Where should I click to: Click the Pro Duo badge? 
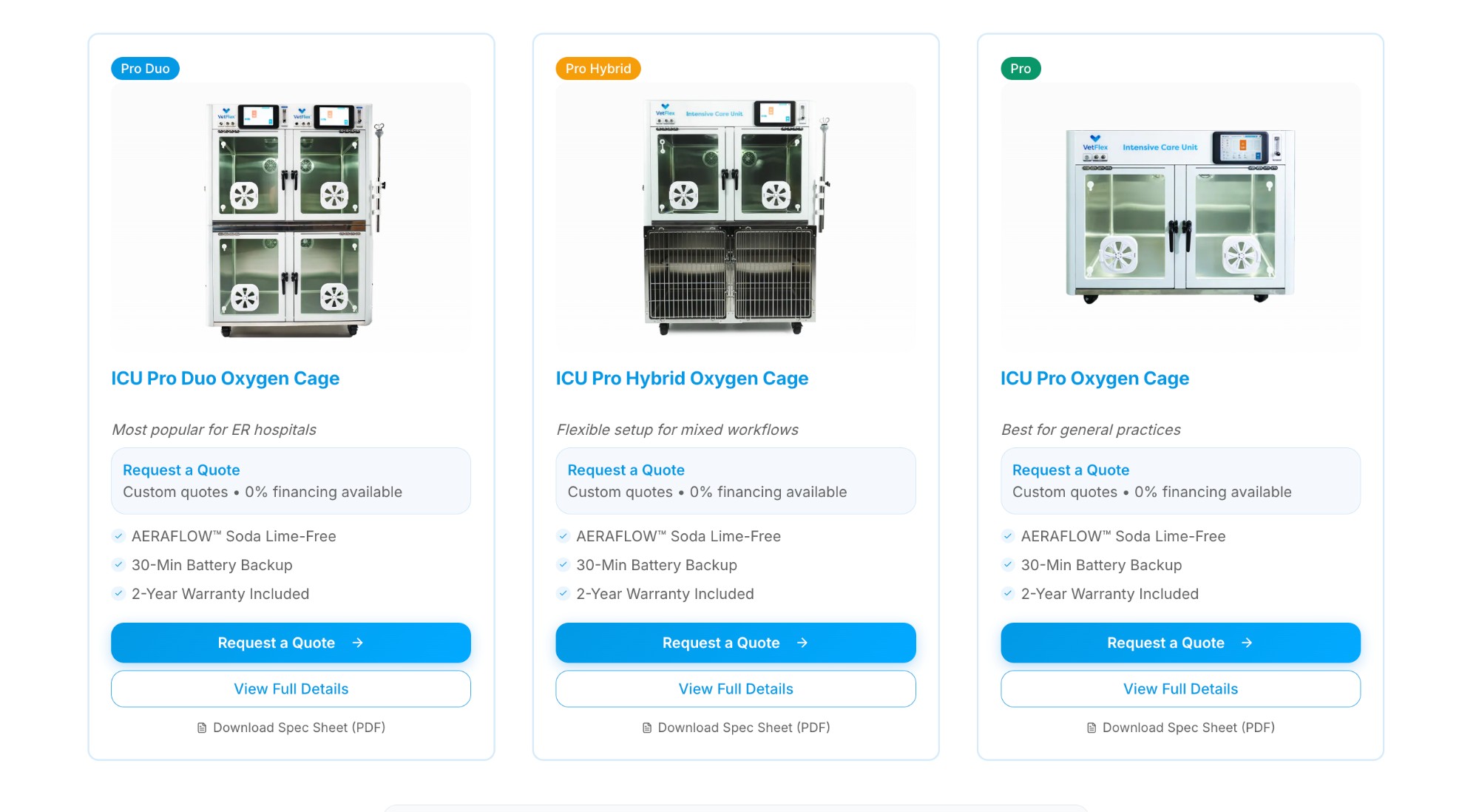click(145, 69)
